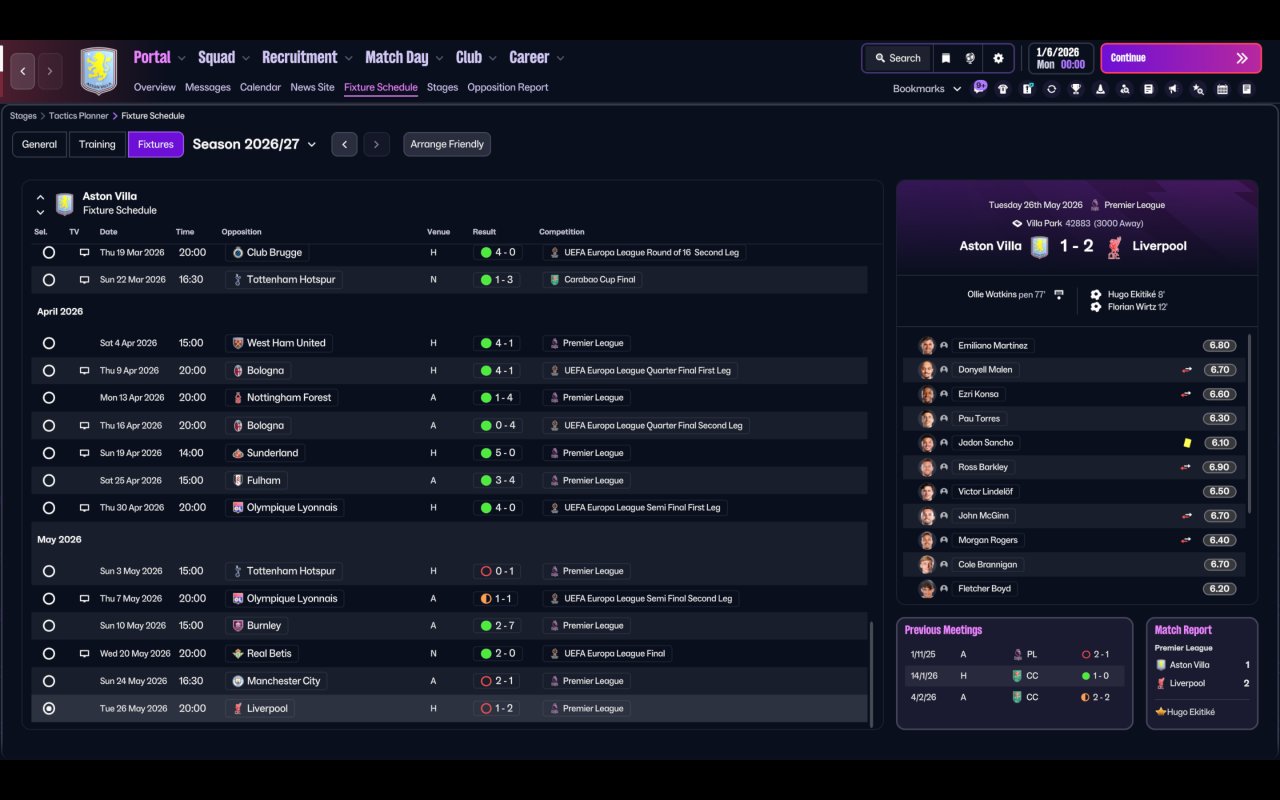
Task: Click the Liverpool crest in match header
Action: (1114, 246)
